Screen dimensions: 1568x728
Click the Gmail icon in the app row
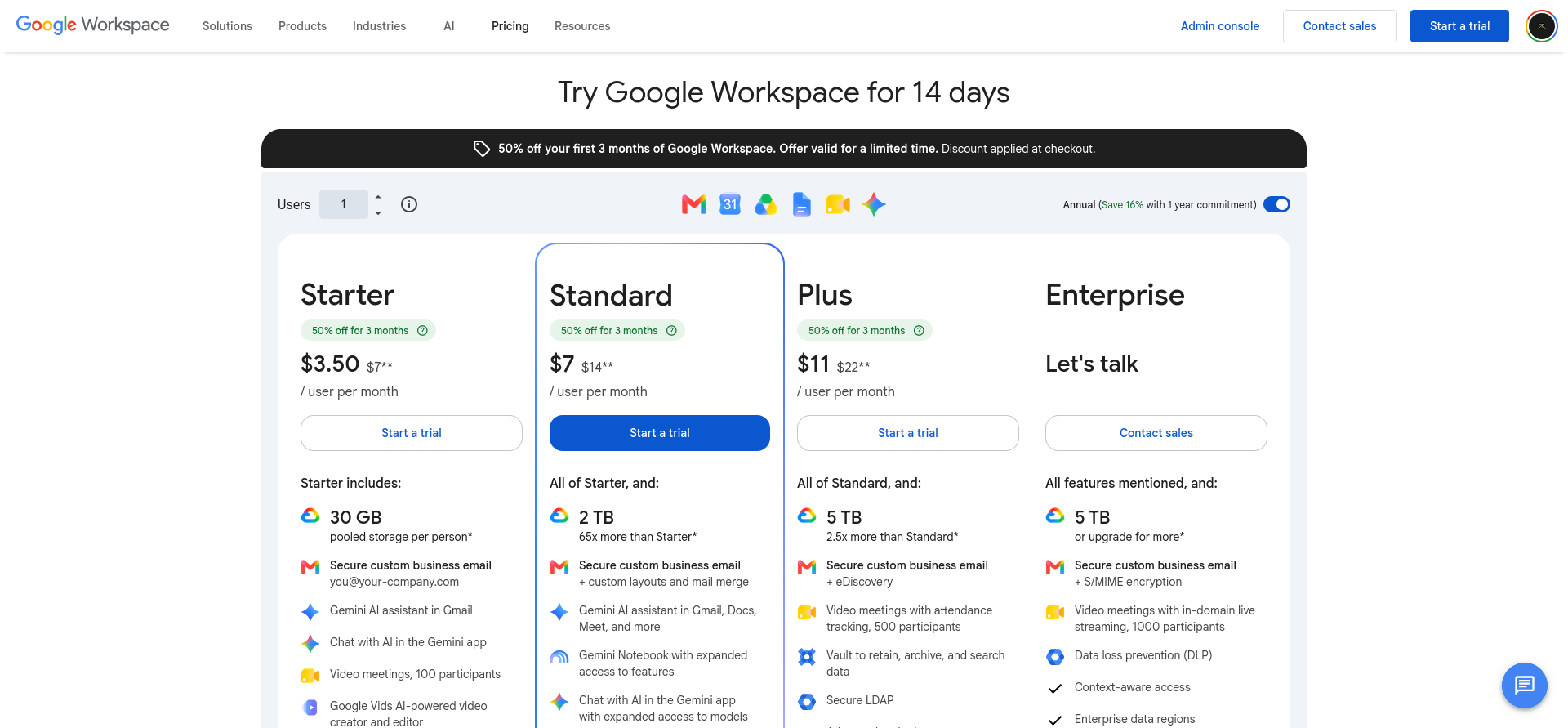tap(694, 204)
